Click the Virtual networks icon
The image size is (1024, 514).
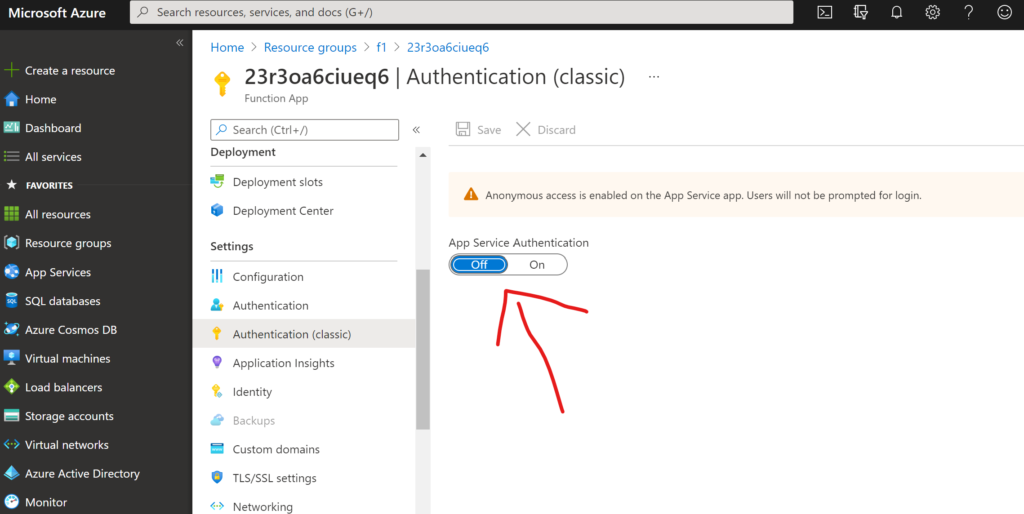(x=11, y=445)
